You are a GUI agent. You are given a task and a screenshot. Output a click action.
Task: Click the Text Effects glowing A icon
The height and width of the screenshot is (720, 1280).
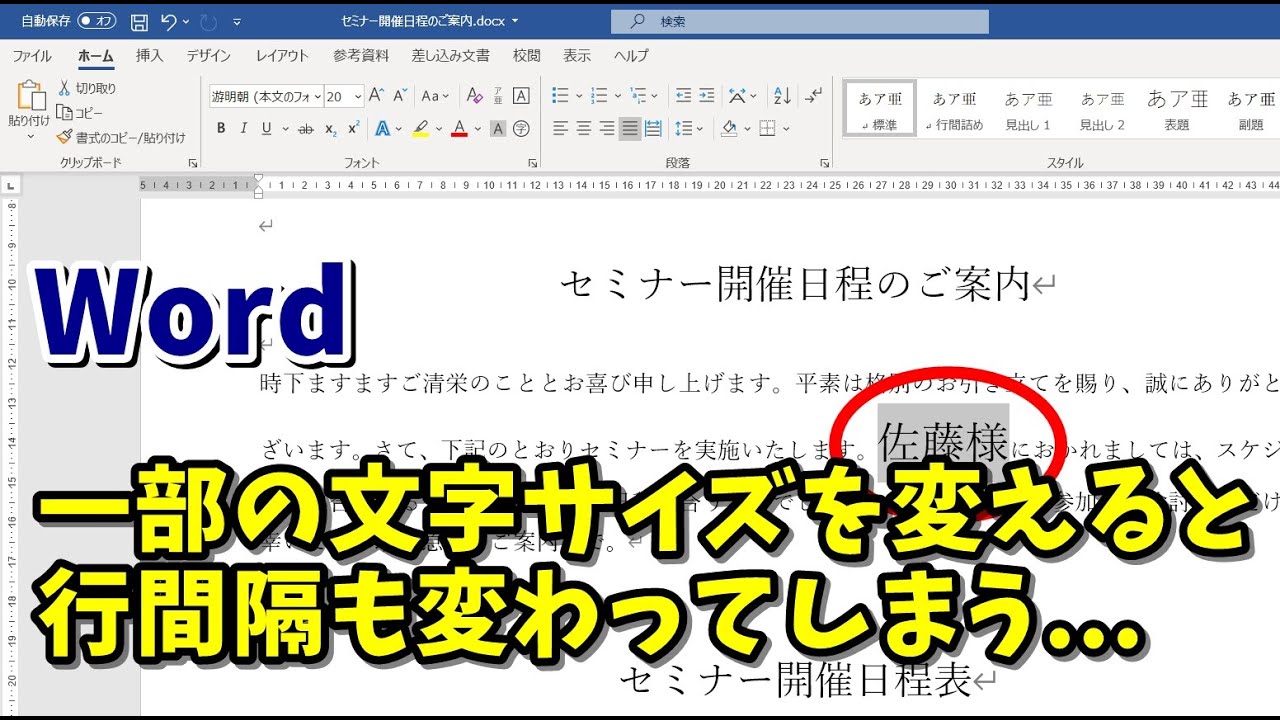(382, 128)
